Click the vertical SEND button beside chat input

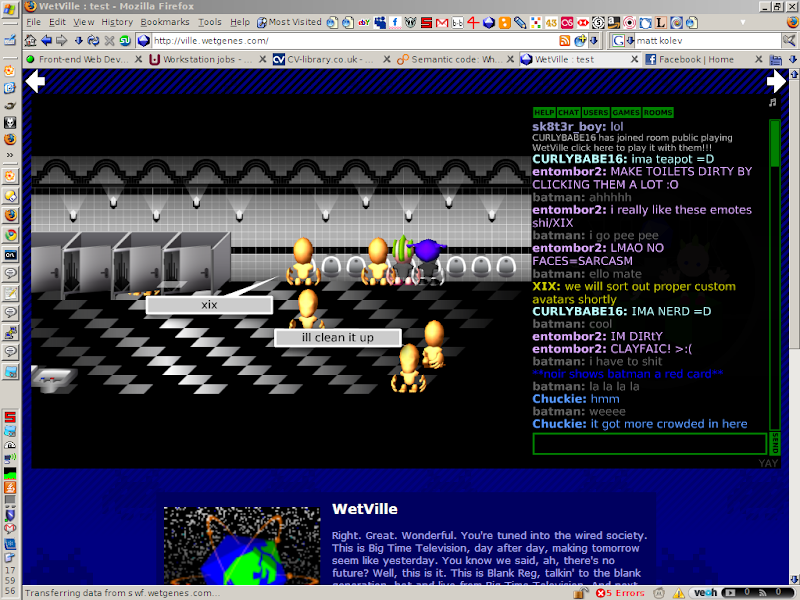(775, 443)
